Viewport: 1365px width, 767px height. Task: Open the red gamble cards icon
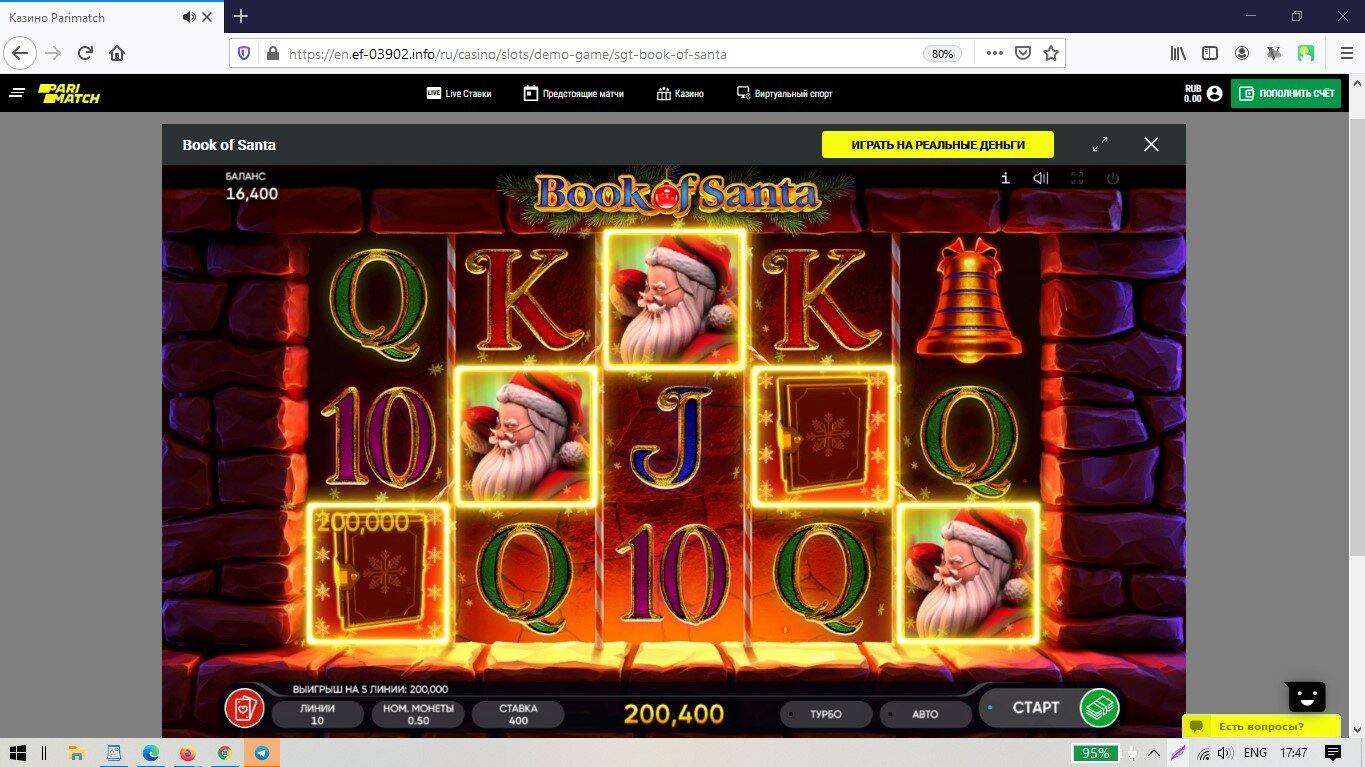(244, 709)
